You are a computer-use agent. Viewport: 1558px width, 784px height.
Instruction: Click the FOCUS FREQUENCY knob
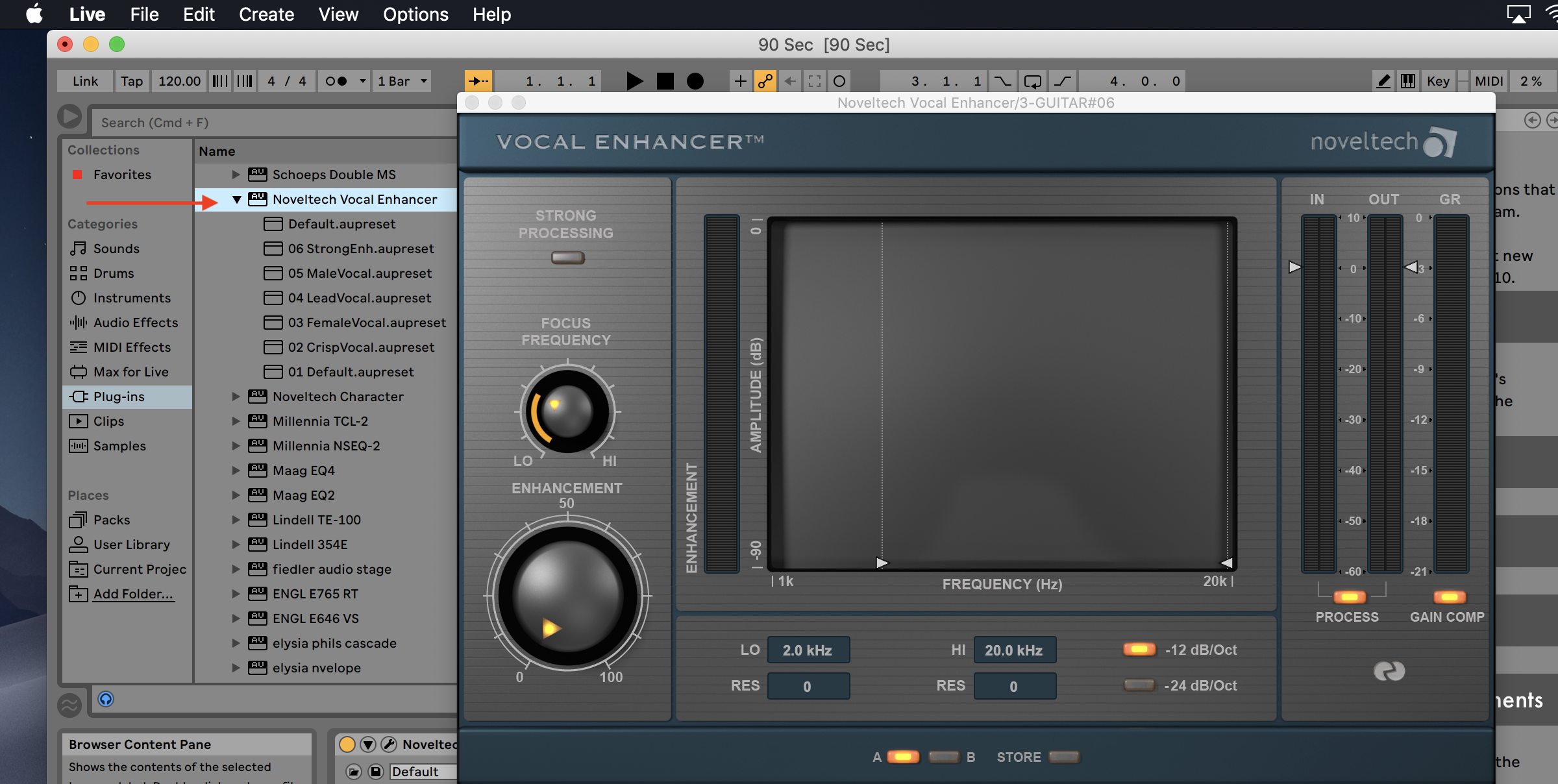567,411
